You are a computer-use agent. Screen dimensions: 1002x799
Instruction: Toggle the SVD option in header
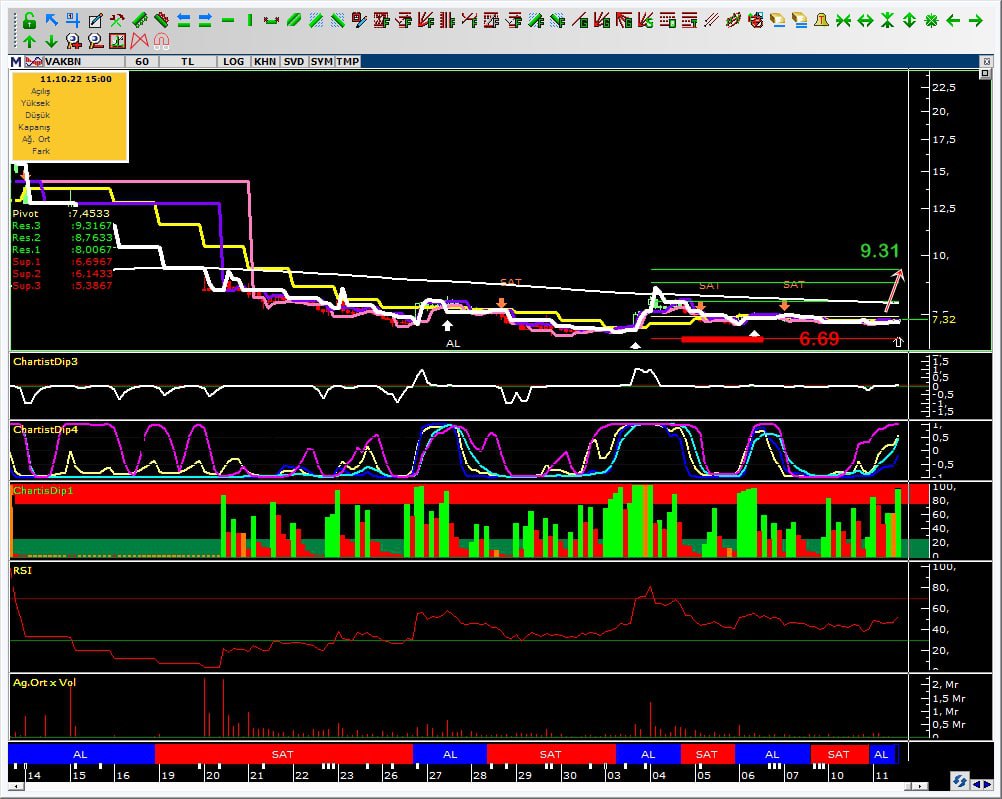pos(294,62)
